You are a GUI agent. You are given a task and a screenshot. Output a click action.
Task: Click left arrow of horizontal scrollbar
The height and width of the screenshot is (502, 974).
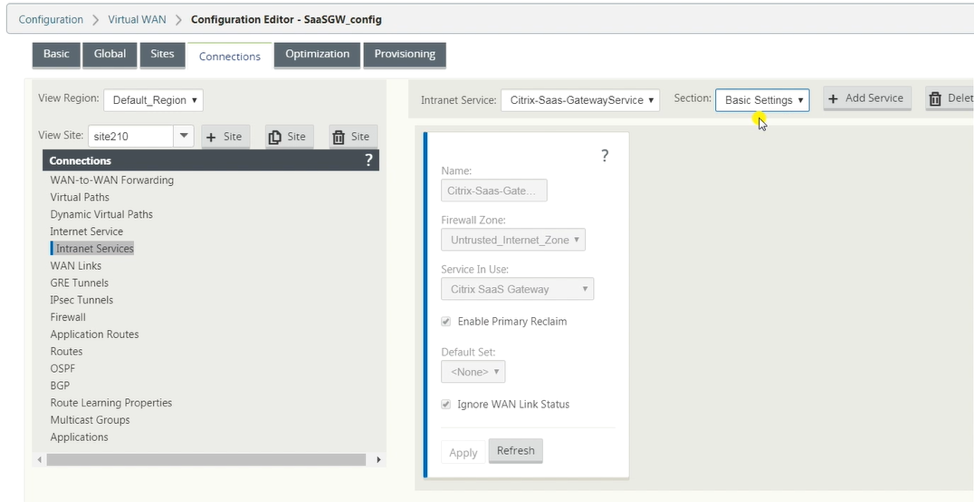point(40,460)
